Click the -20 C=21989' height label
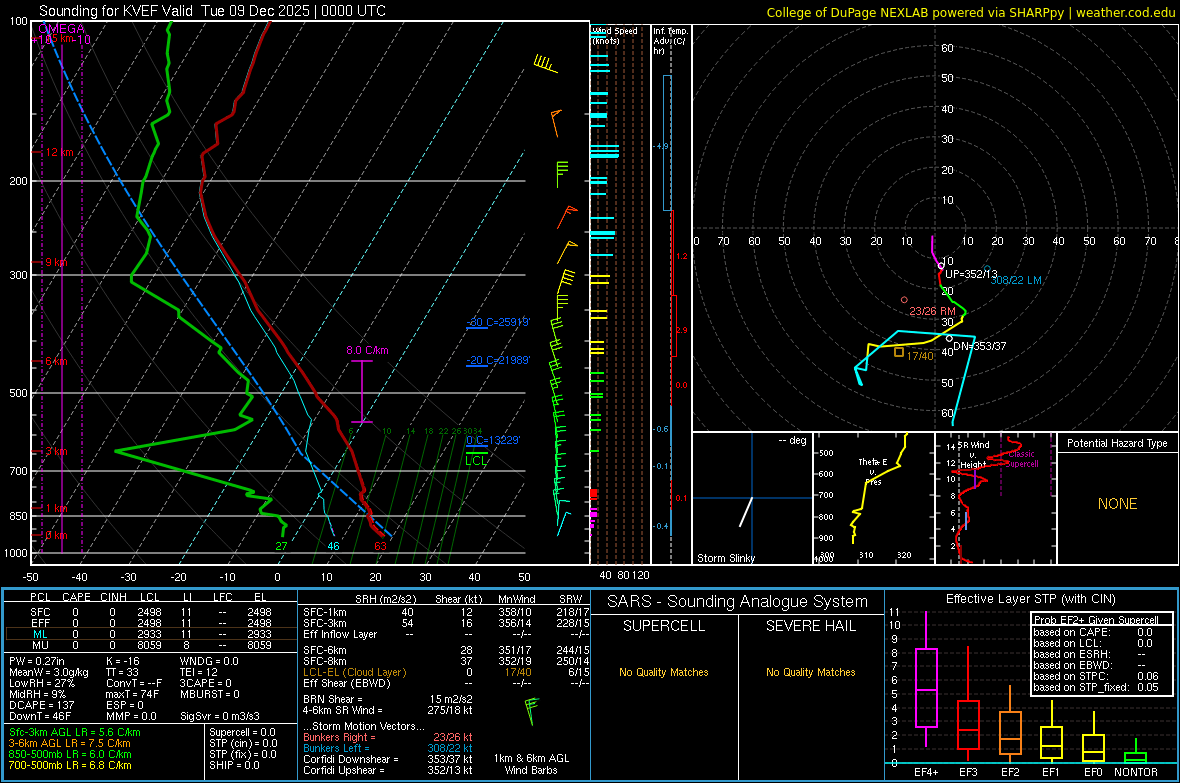This screenshot has width=1180, height=783. tap(498, 361)
